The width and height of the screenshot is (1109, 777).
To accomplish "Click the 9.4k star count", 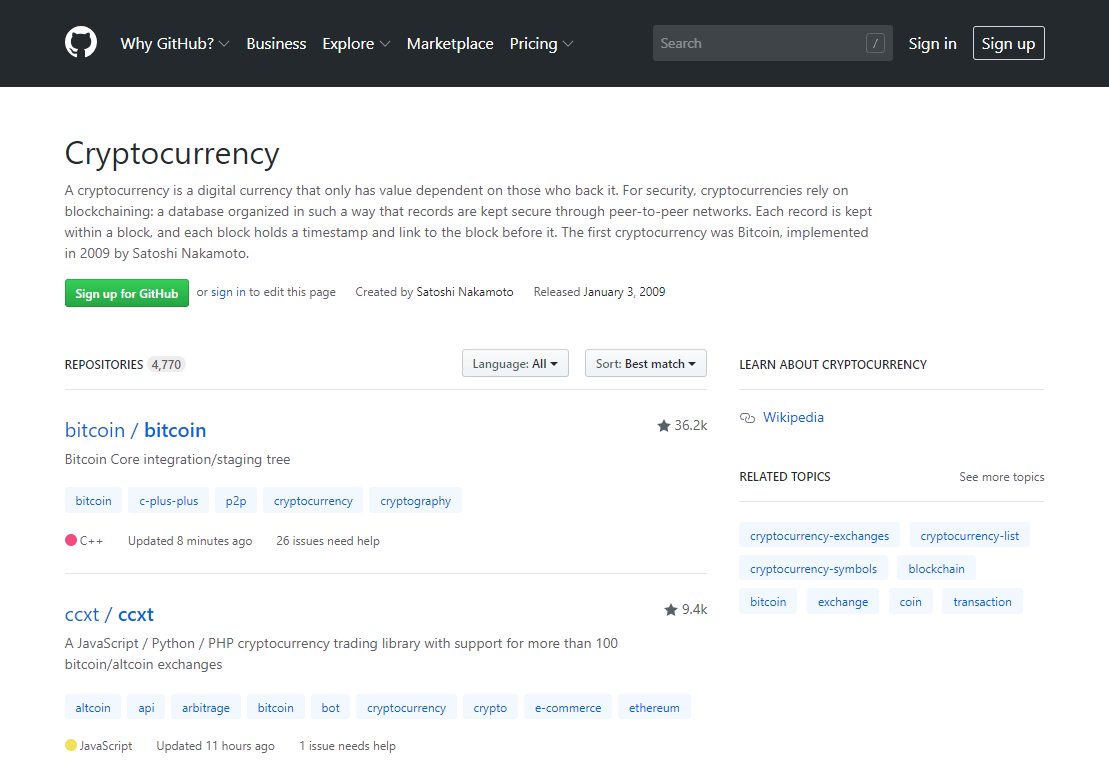I will coord(694,609).
